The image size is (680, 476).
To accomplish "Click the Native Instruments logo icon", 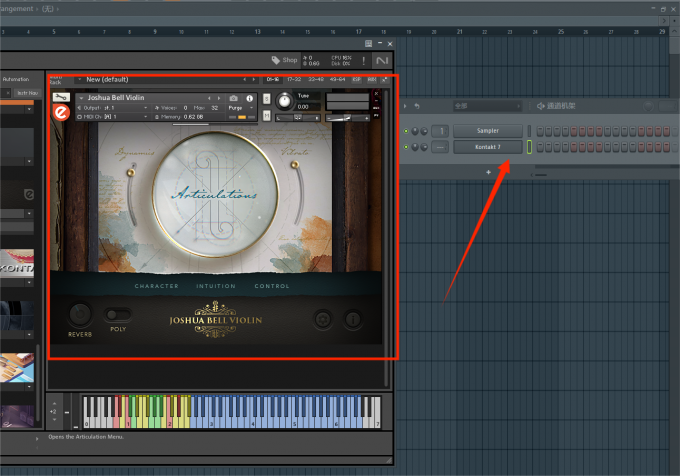I will [x=380, y=60].
